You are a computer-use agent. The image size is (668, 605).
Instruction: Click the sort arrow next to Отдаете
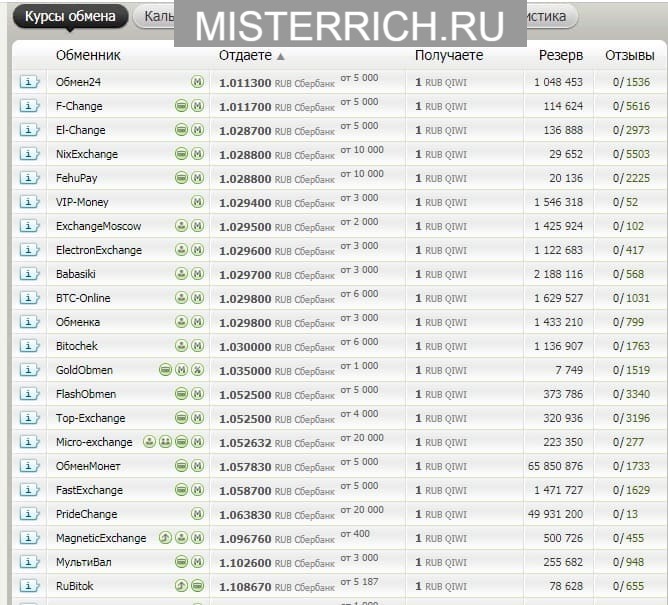coord(280,56)
